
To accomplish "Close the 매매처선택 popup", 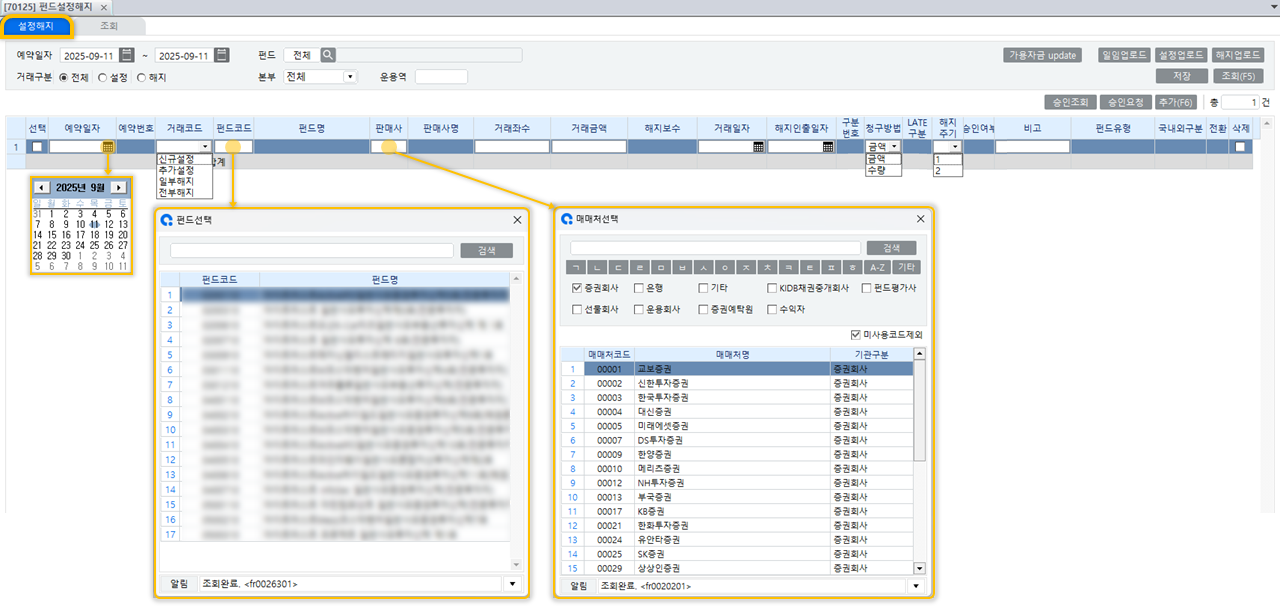I will tap(920, 218).
